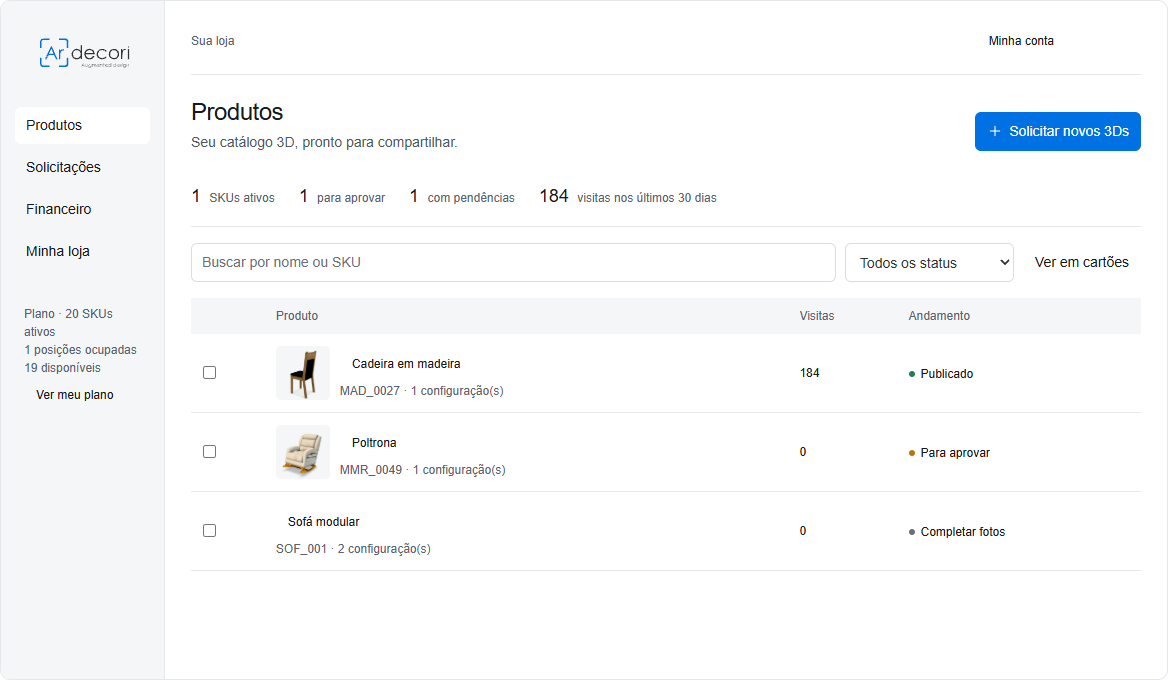Click SKU text MMR_0049 · 1 configuração(s)
This screenshot has height=680, width=1168.
[422, 469]
